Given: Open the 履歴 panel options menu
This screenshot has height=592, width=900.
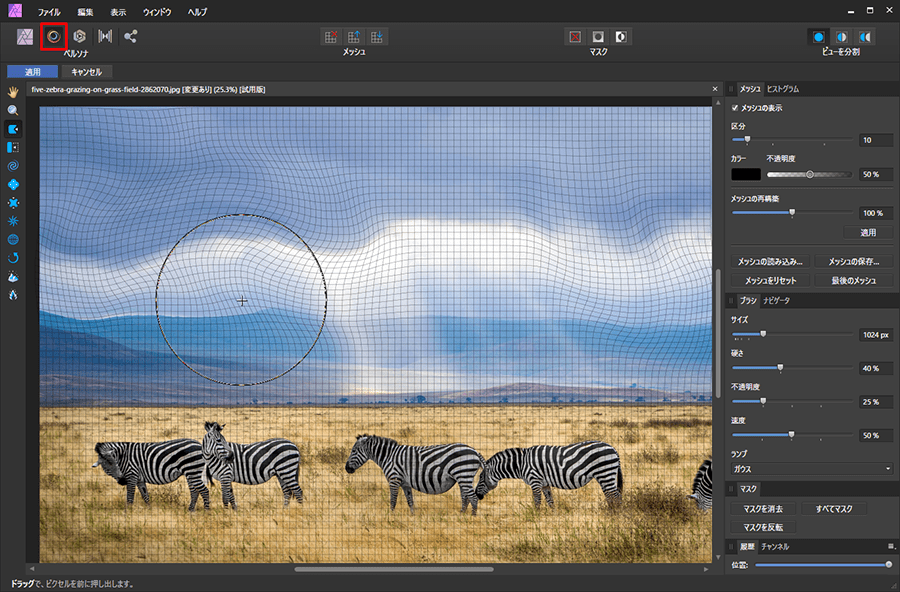Looking at the screenshot, I should coord(890,547).
